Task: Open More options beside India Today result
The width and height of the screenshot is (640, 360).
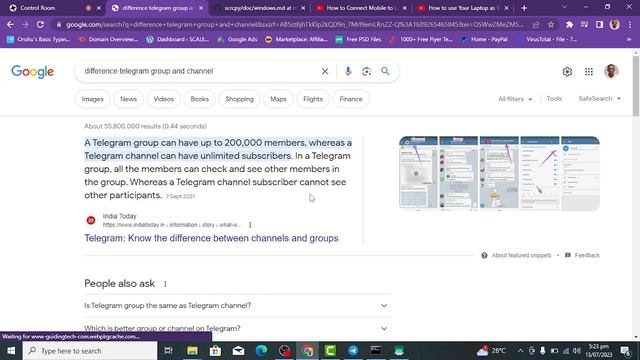Action: tap(250, 224)
